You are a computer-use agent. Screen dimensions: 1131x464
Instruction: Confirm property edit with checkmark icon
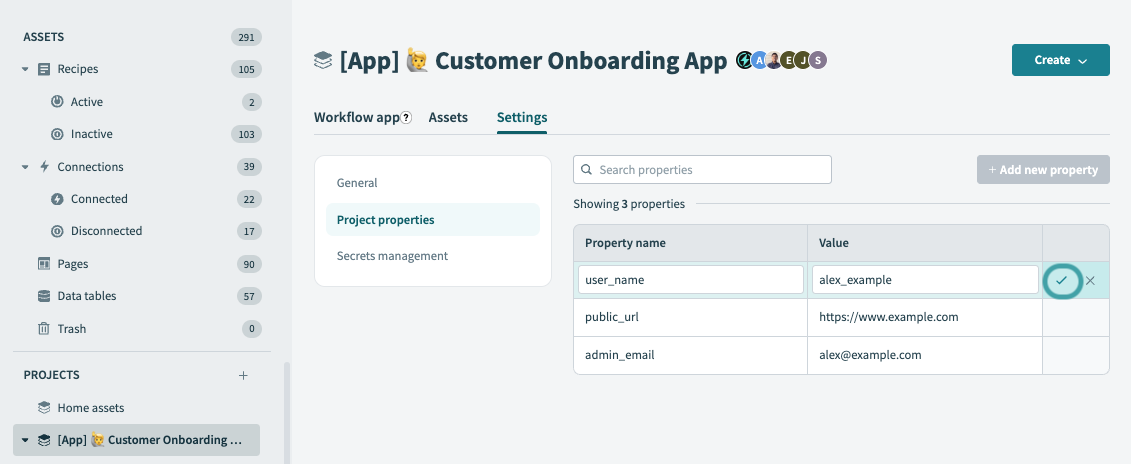1061,281
